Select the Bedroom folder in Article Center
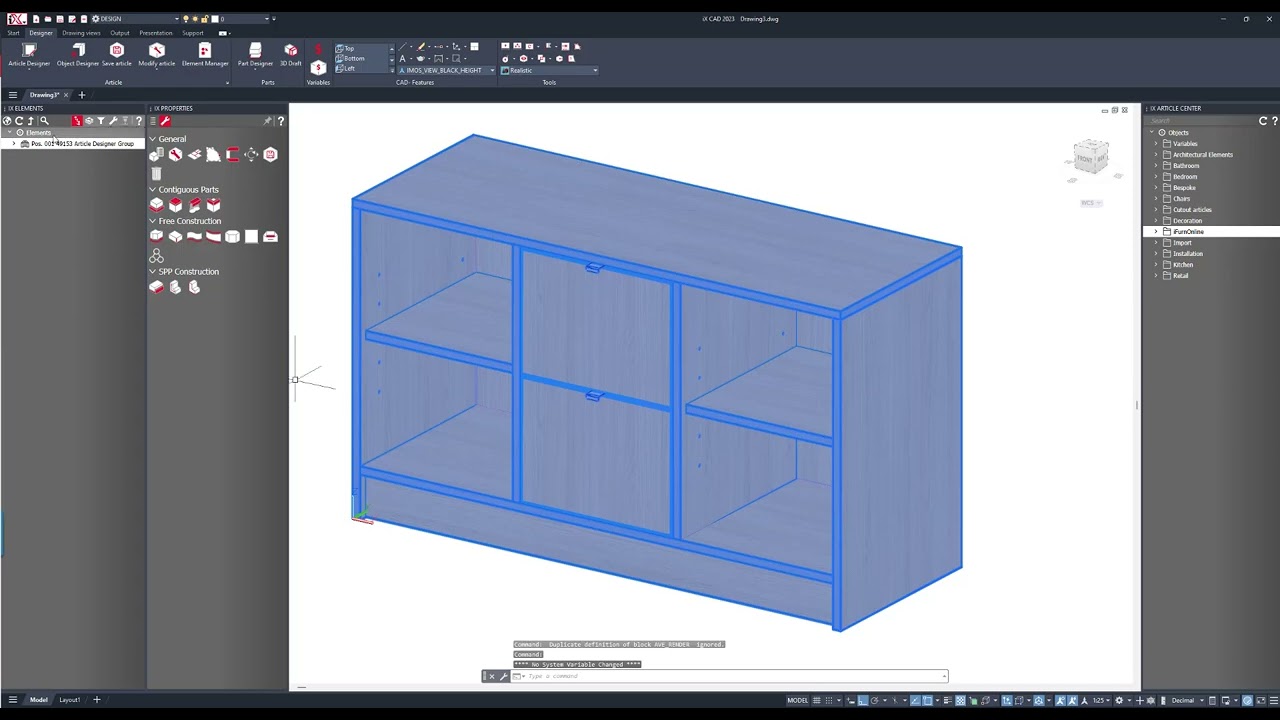This screenshot has width=1280, height=720. [1185, 177]
